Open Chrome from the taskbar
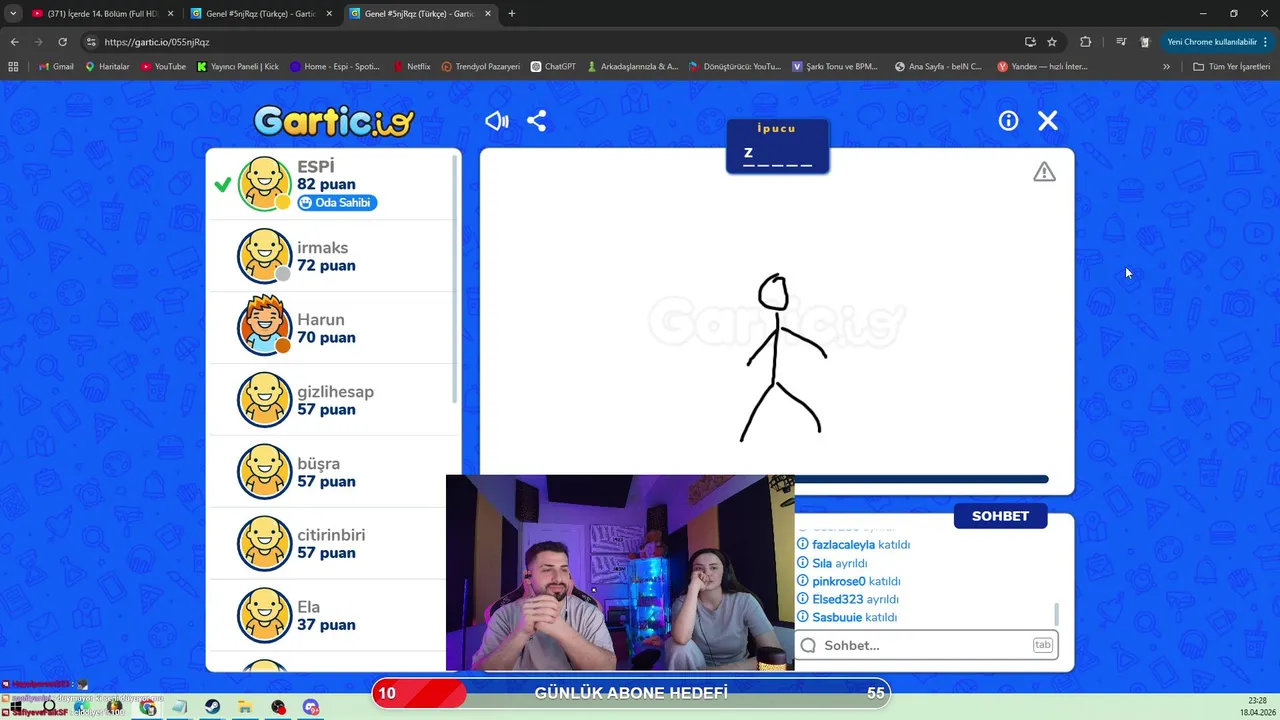 point(148,707)
